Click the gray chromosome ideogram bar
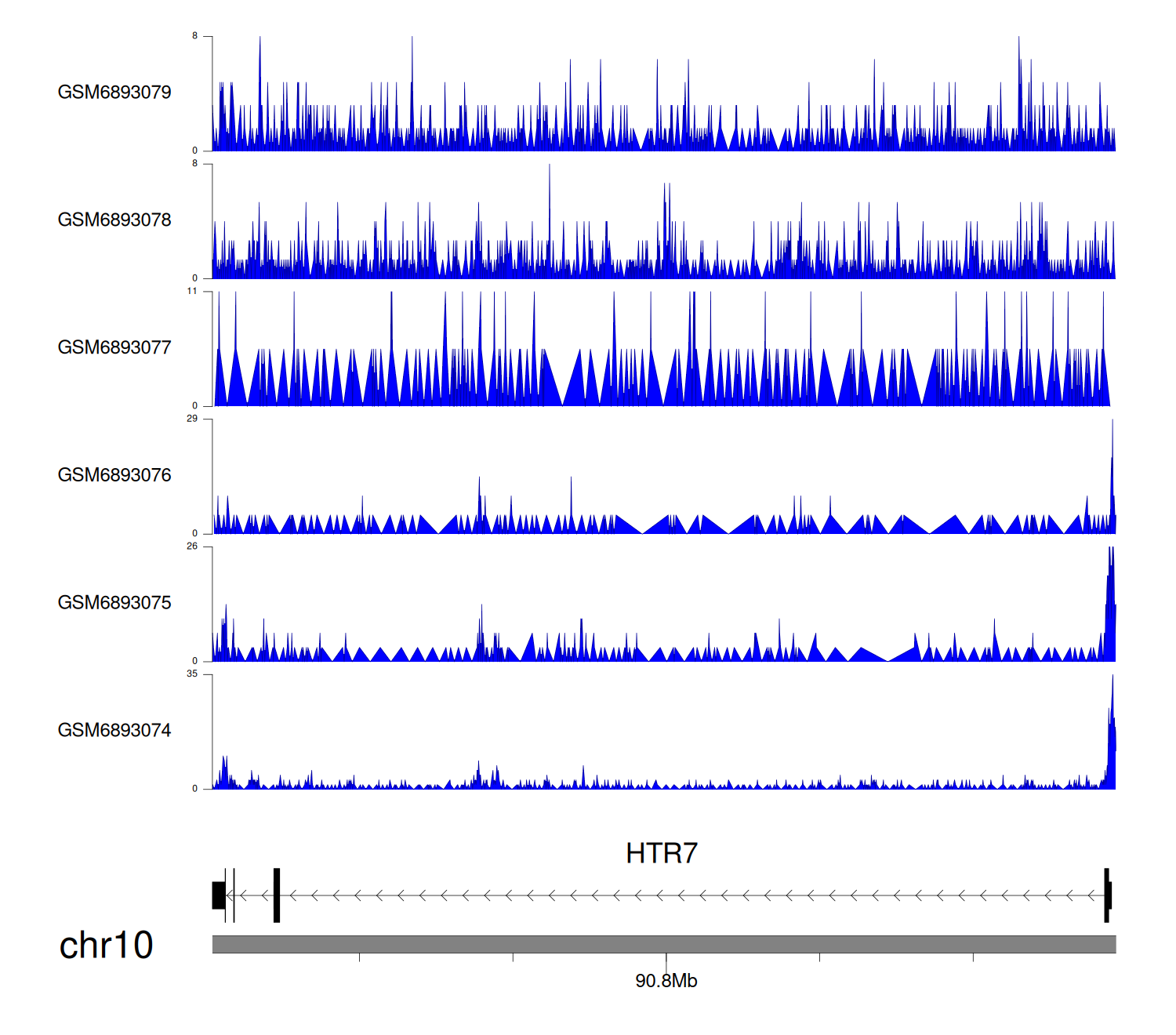1176x1035 pixels. pyautogui.click(x=663, y=944)
